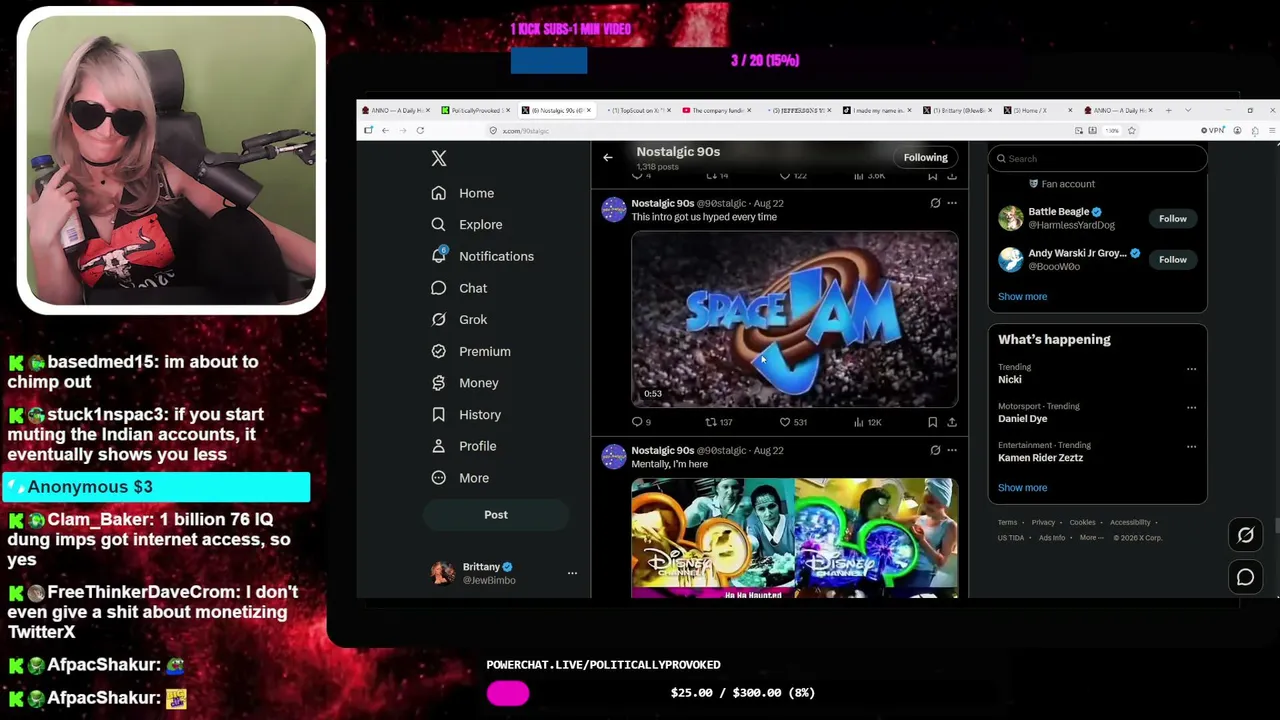Image resolution: width=1280 pixels, height=720 pixels.
Task: Open Grok from the X sidebar
Action: pos(459,320)
